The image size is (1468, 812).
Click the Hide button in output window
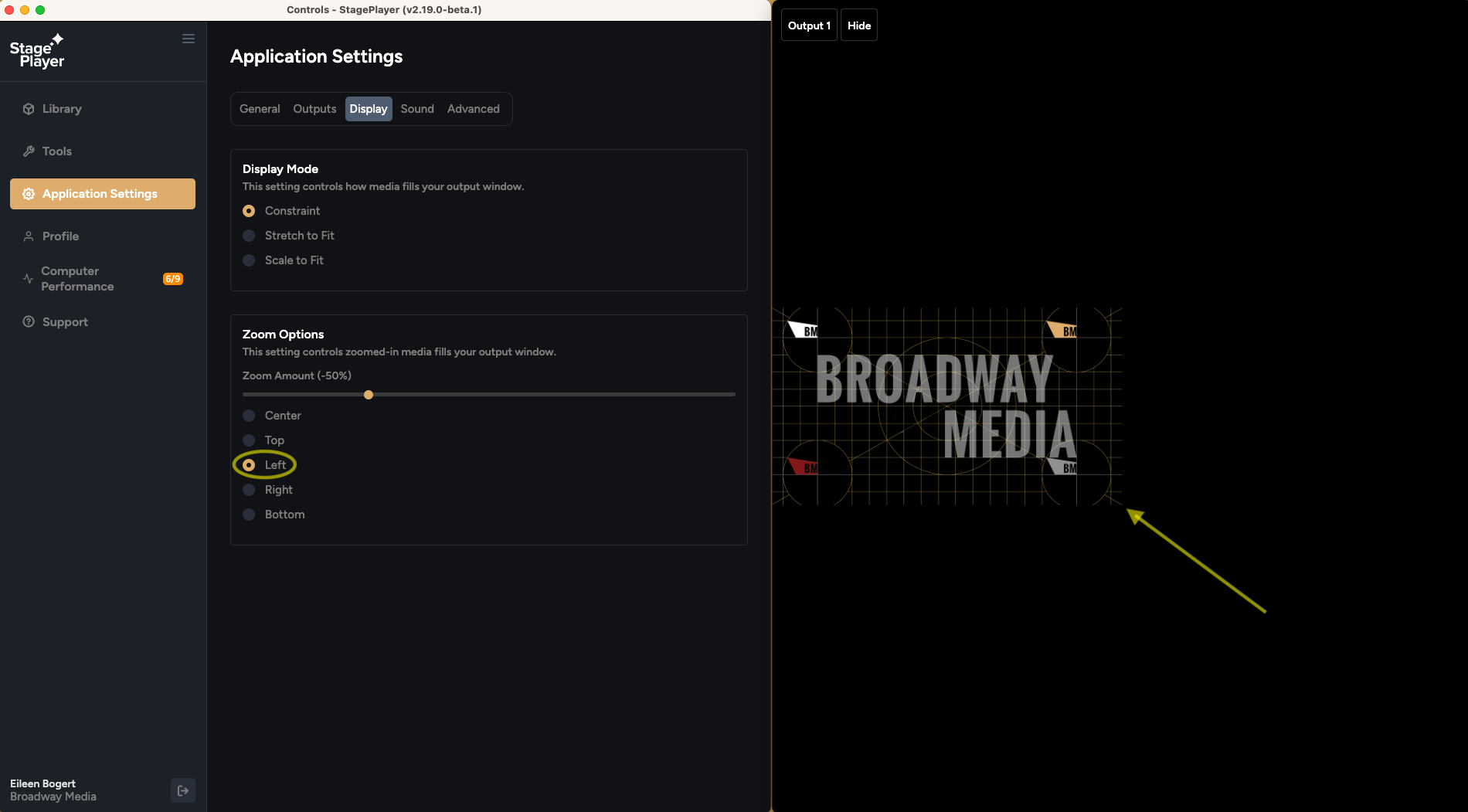pos(859,25)
